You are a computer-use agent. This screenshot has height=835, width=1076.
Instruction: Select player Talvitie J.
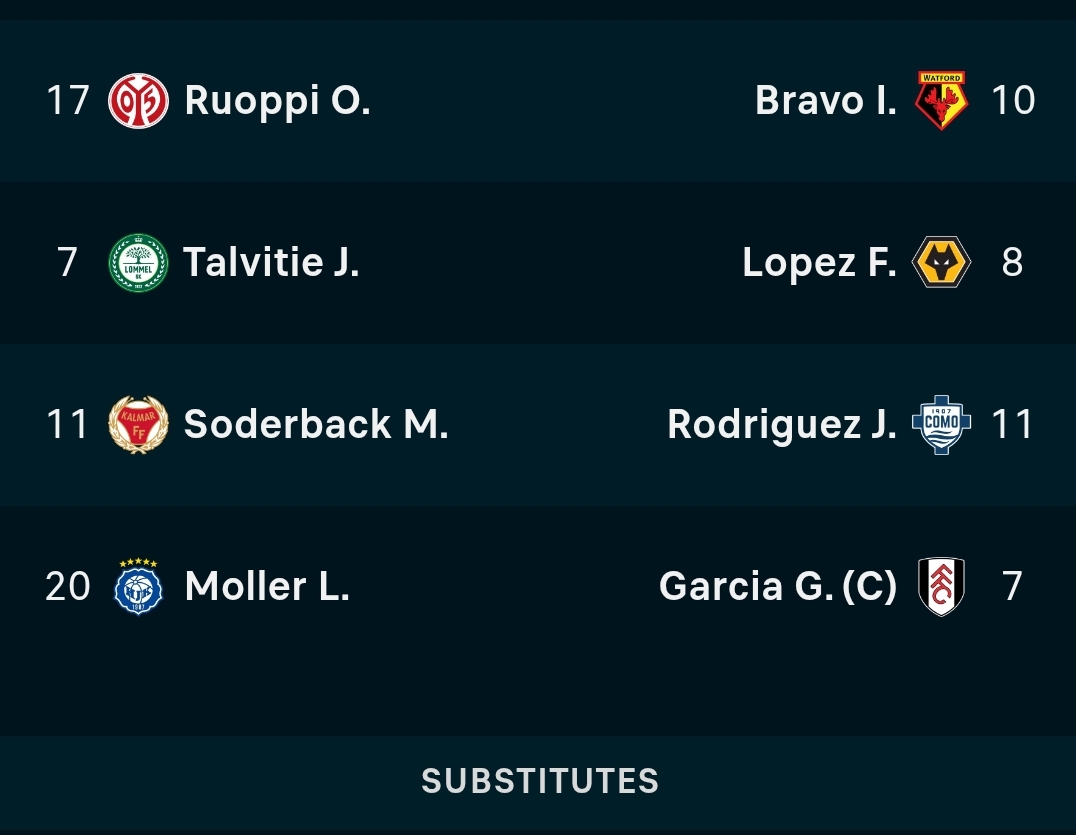coord(271,262)
